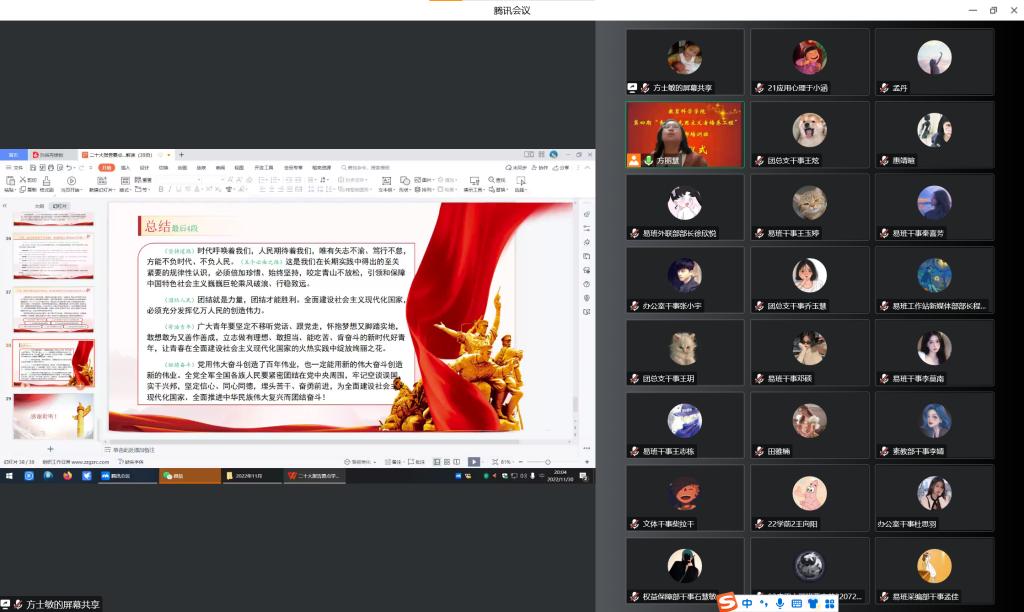Screen dimensions: 1024x612
Task: Open the Sogou soft keyboard icon
Action: click(x=797, y=603)
